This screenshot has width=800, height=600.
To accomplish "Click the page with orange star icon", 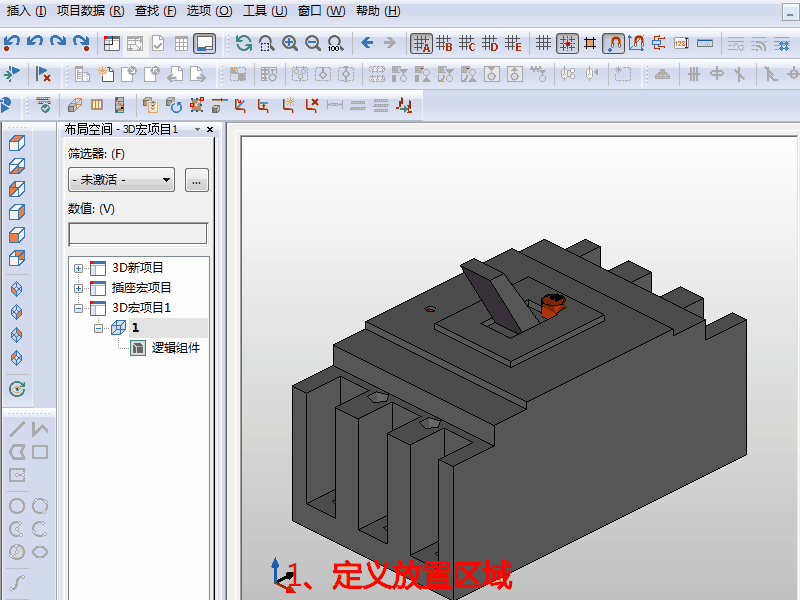I will [x=106, y=74].
